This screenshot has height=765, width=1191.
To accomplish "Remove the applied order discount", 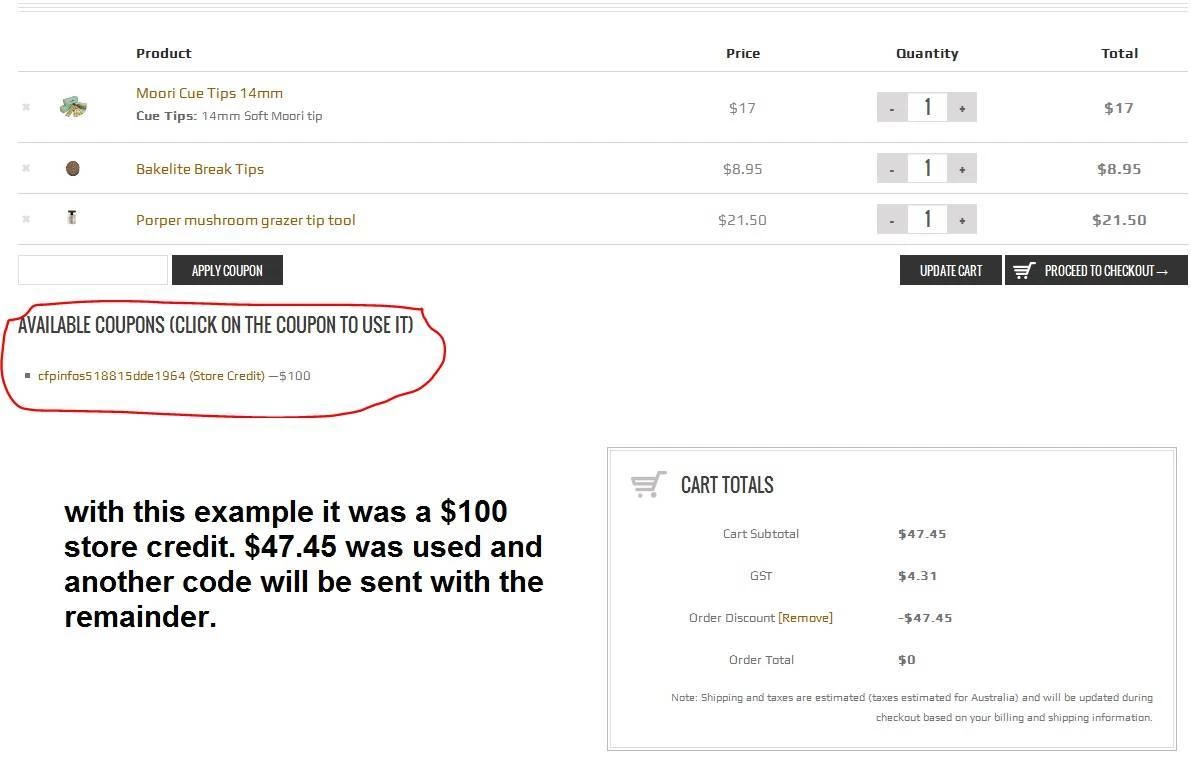I will [x=805, y=618].
